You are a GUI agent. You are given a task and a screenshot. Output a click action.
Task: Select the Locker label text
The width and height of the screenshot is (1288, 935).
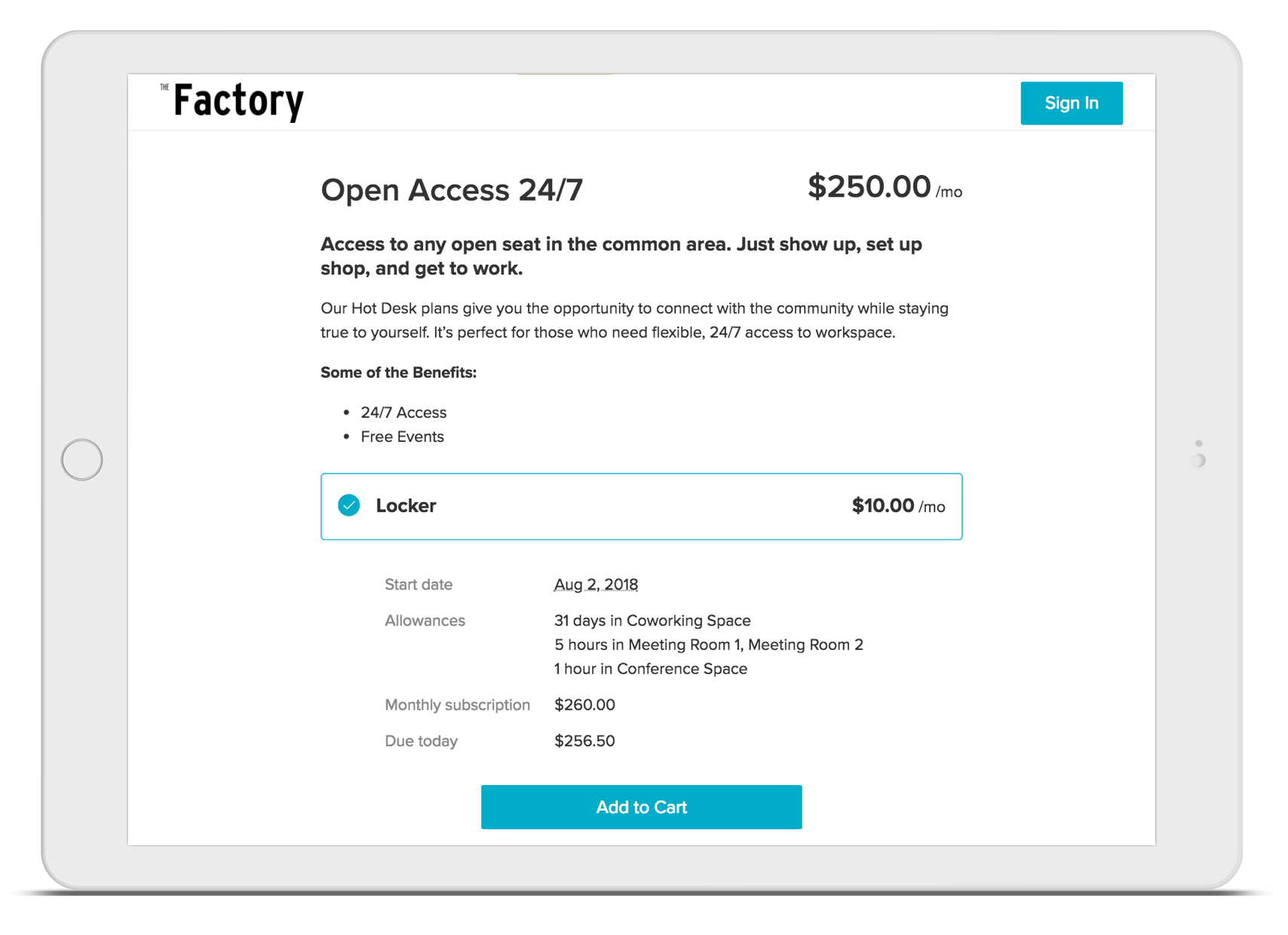(x=406, y=506)
